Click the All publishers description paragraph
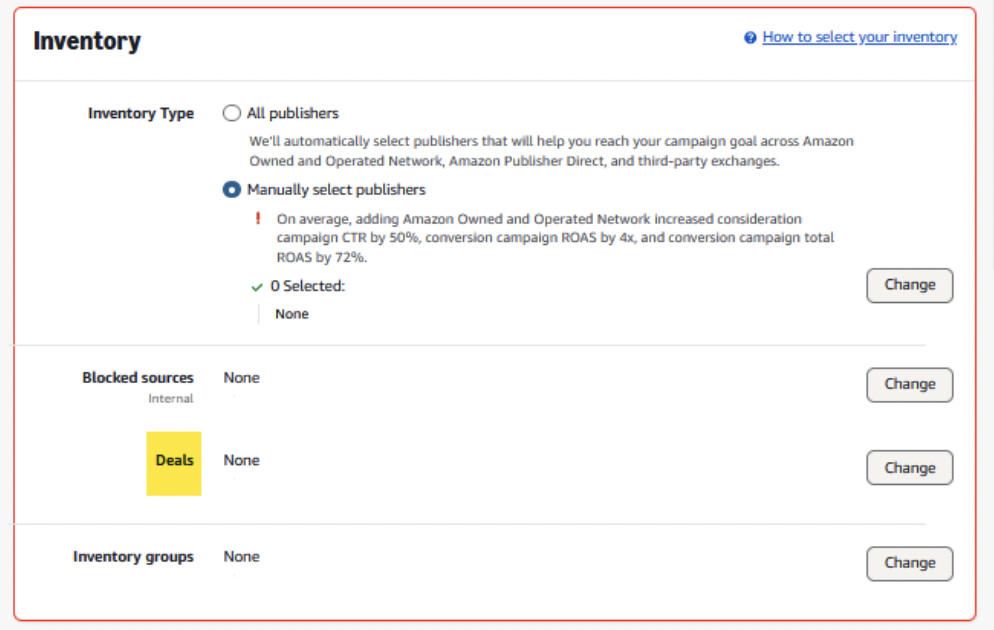Screen dimensions: 994x630 551,151
